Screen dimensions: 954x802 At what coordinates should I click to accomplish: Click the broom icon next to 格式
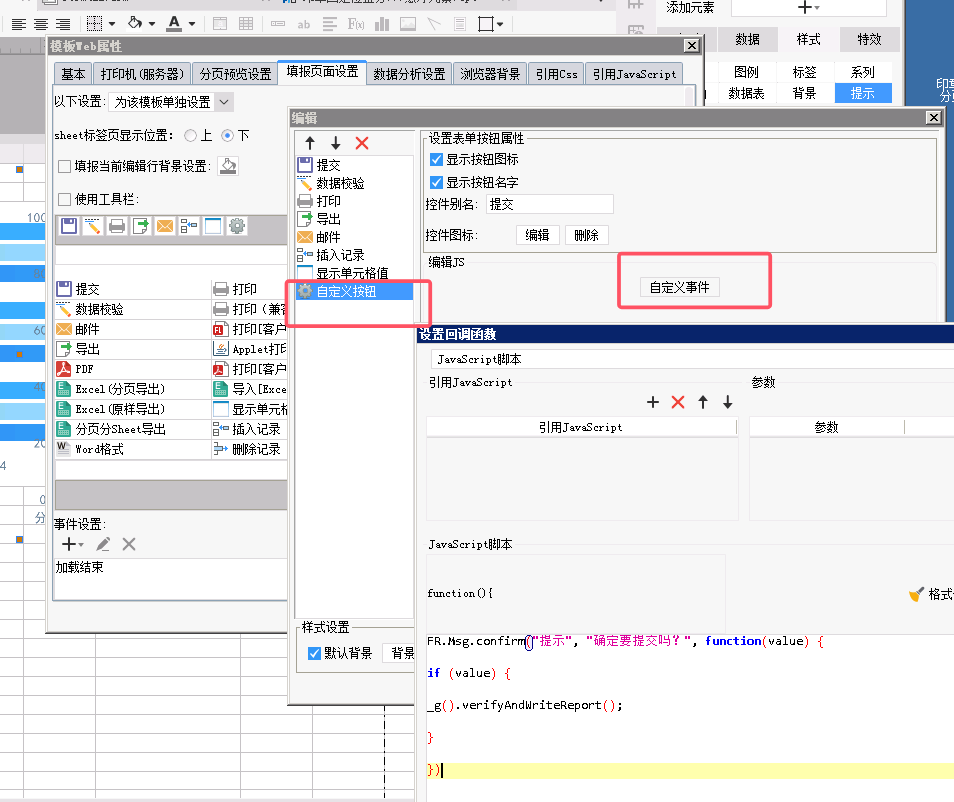coord(916,594)
